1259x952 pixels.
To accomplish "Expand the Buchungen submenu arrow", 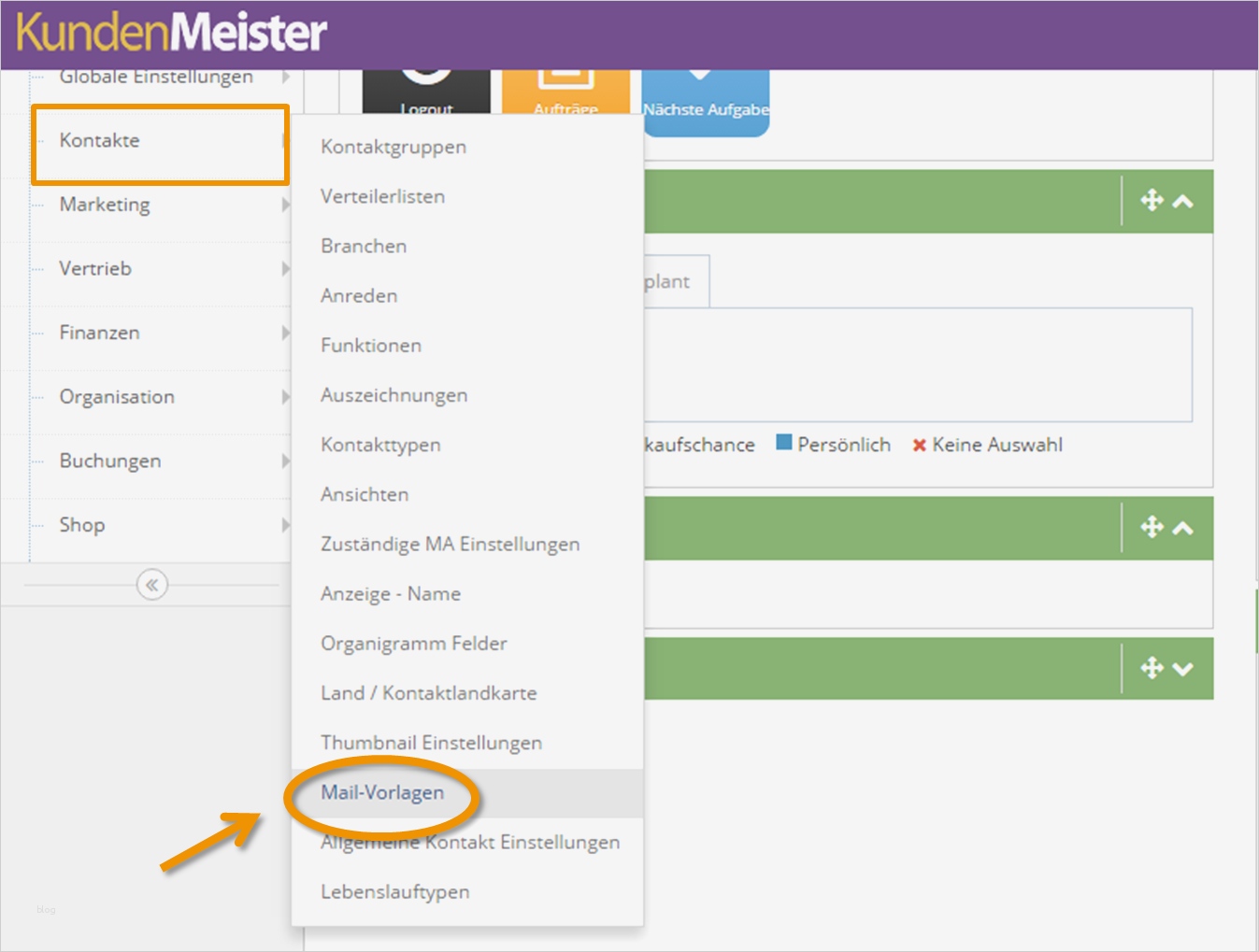I will pos(285,462).
